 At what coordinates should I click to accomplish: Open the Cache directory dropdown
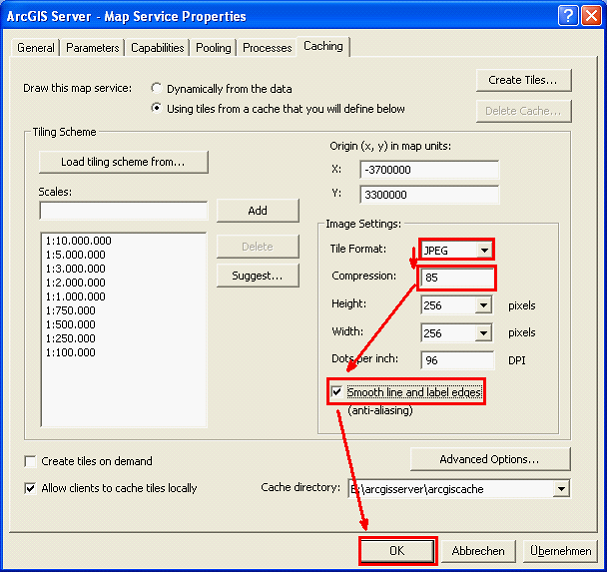[561, 489]
